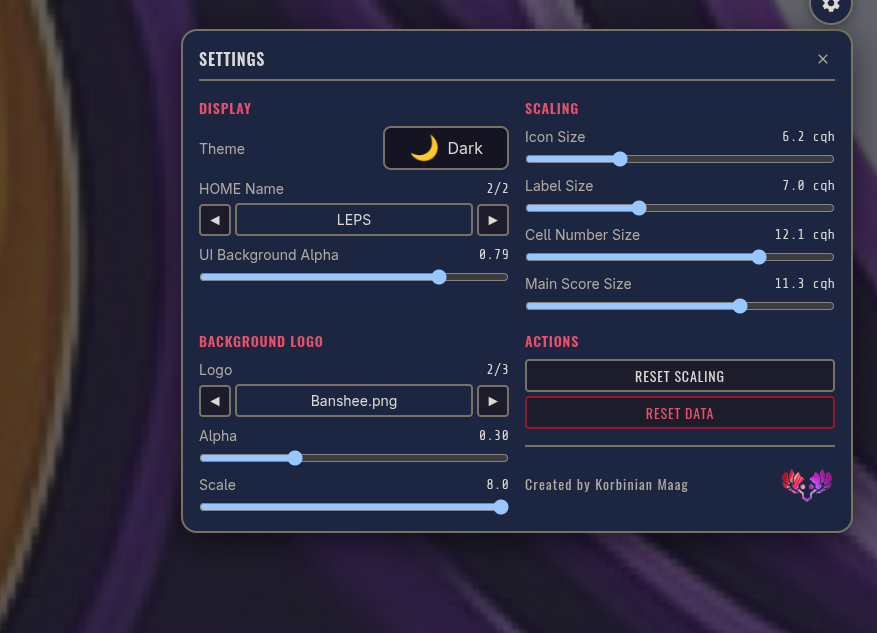Click the Korbinian Maag credit text
Image resolution: width=877 pixels, height=633 pixels.
coord(606,484)
